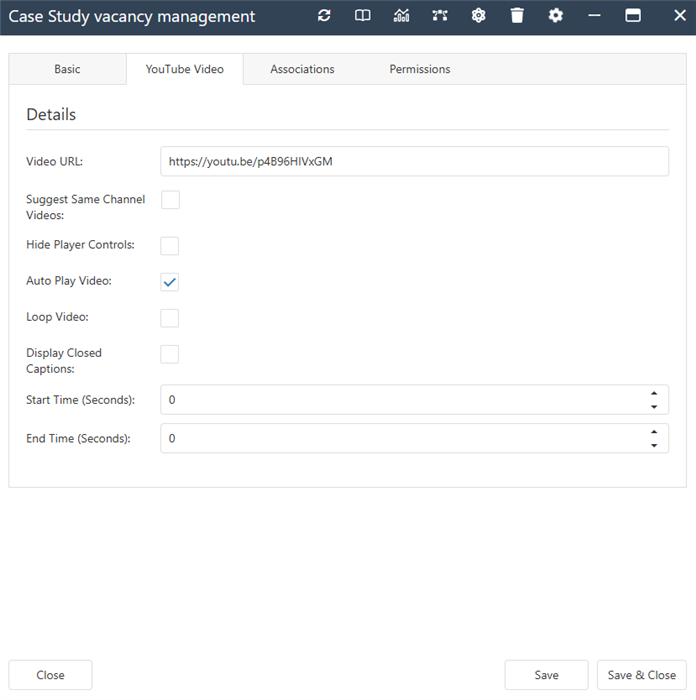Check the Hide Player Controls box
This screenshot has width=696, height=700.
(170, 246)
